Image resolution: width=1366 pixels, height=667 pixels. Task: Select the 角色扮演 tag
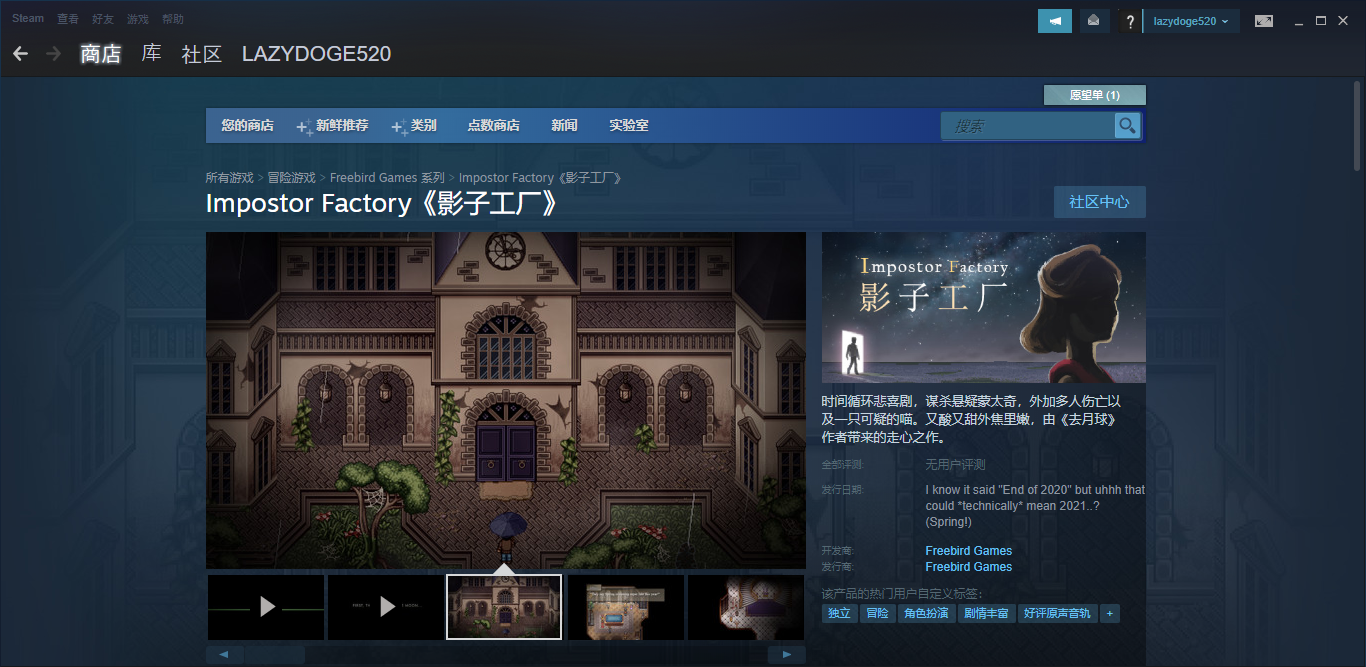926,613
